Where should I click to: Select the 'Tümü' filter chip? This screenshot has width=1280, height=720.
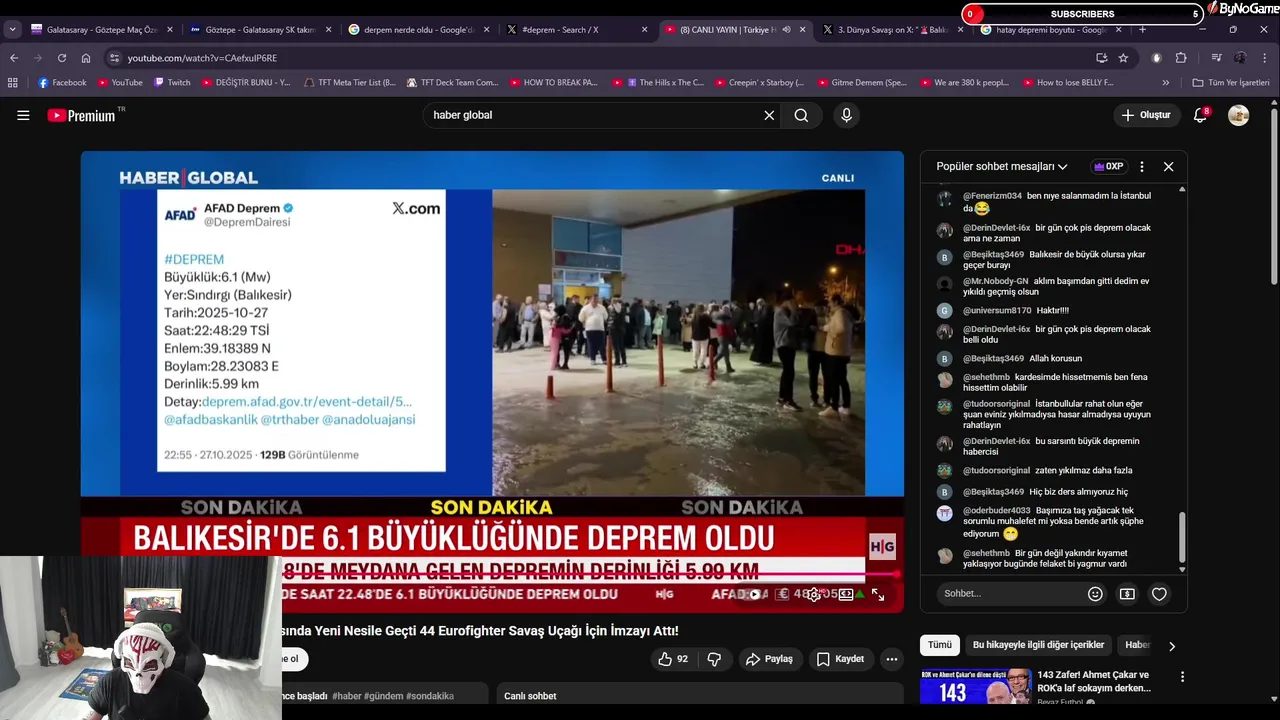940,645
